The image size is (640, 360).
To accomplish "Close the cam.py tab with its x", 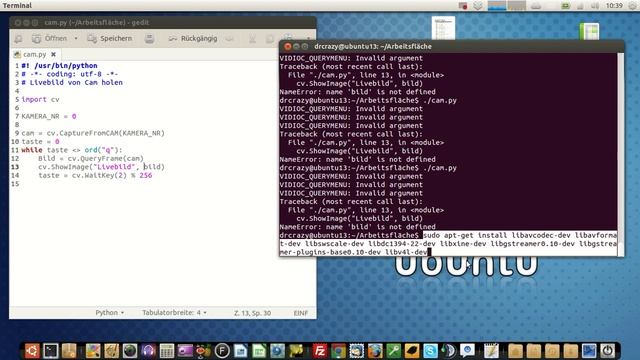I will [x=53, y=54].
